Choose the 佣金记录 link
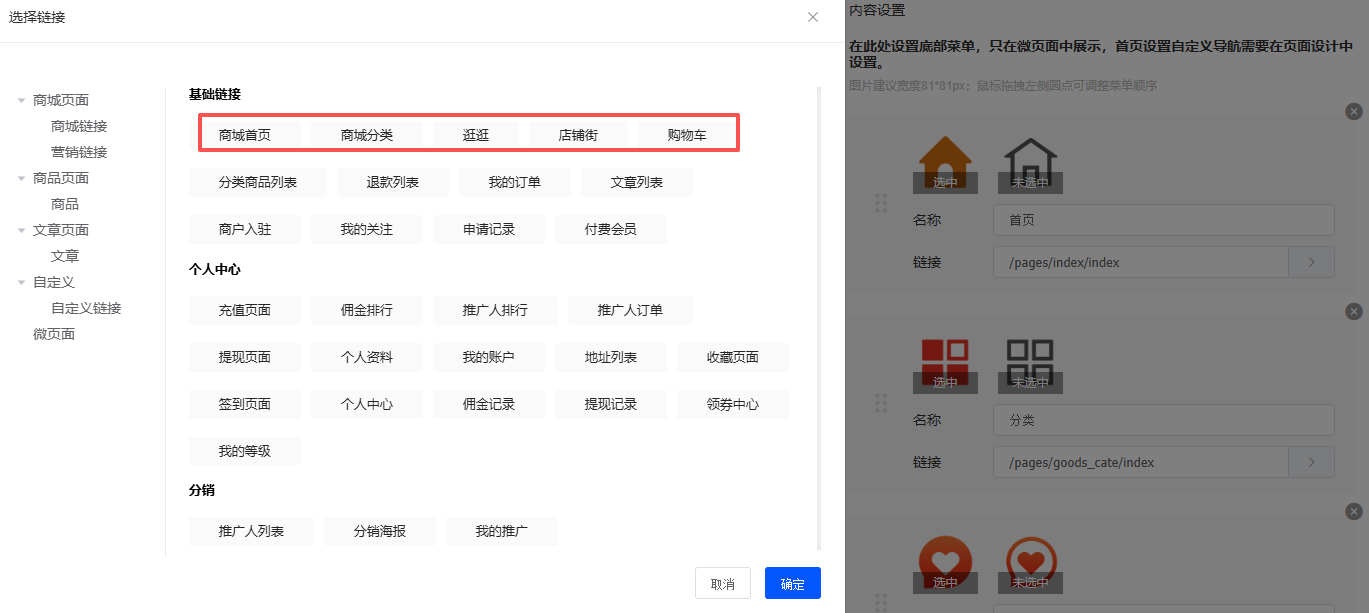The height and width of the screenshot is (613, 1369). [489, 404]
